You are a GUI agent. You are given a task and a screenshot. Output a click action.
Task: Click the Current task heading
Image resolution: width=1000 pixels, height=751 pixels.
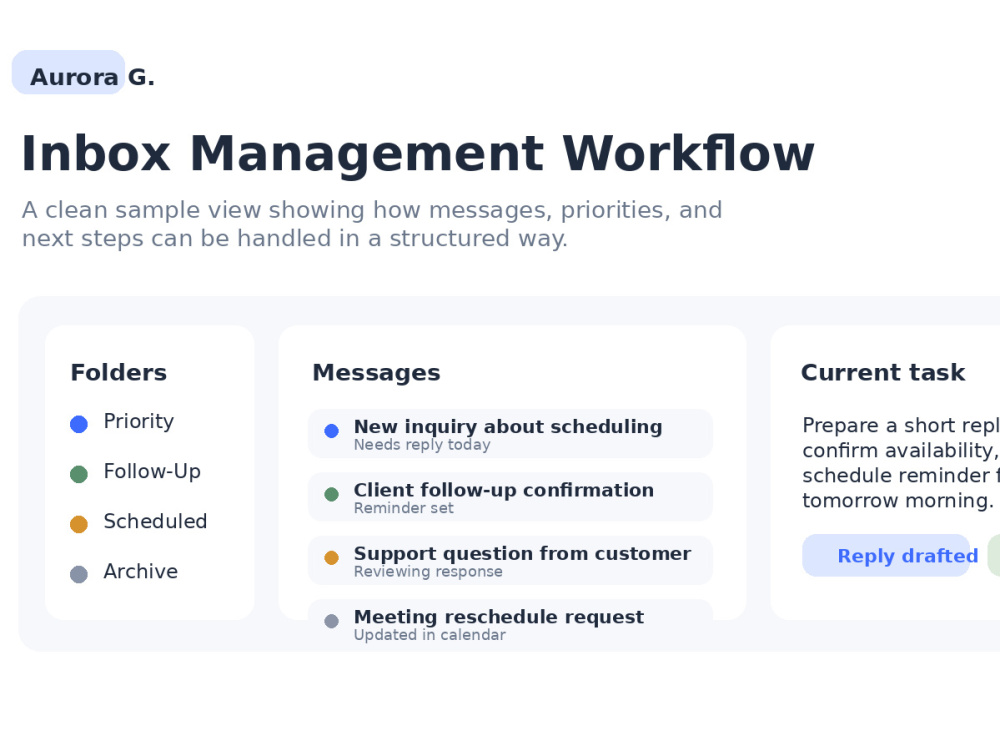(x=883, y=372)
